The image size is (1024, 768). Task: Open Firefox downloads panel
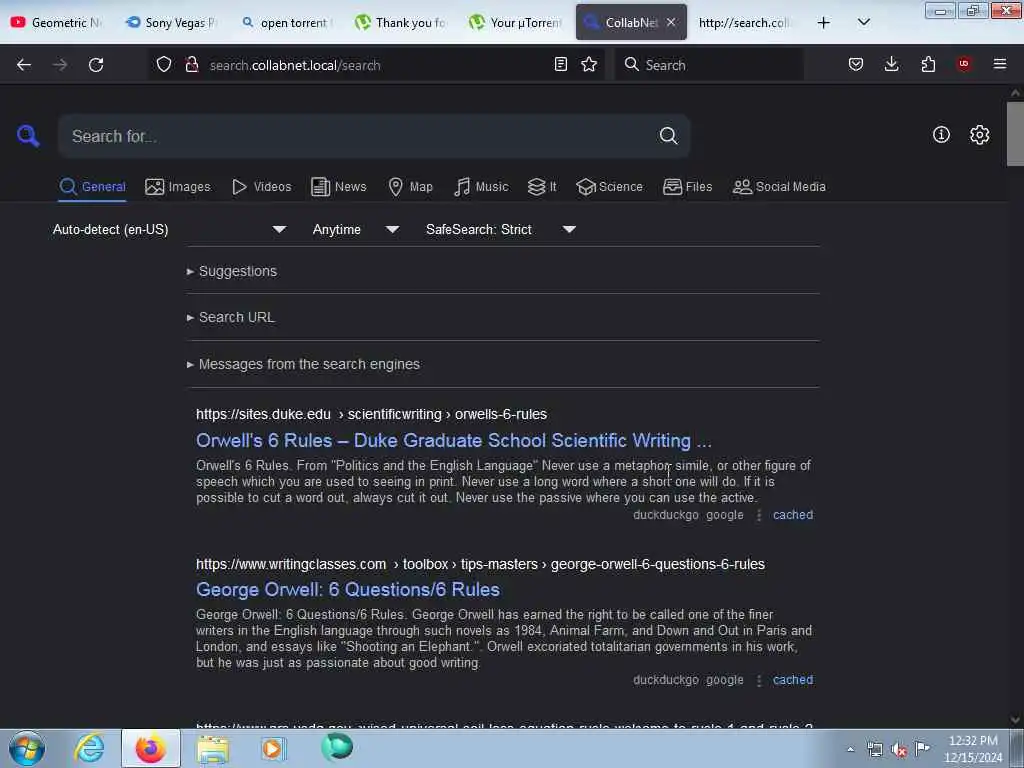pyautogui.click(x=891, y=64)
